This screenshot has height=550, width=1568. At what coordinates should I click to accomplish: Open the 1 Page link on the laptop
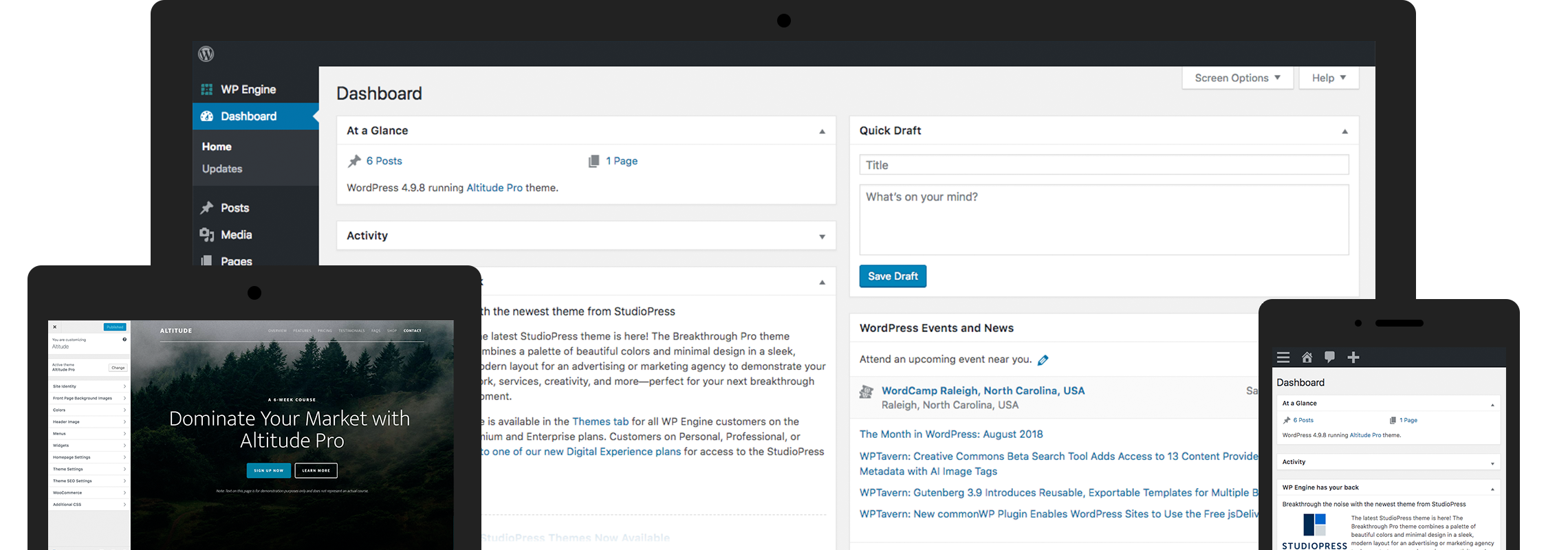click(x=622, y=161)
